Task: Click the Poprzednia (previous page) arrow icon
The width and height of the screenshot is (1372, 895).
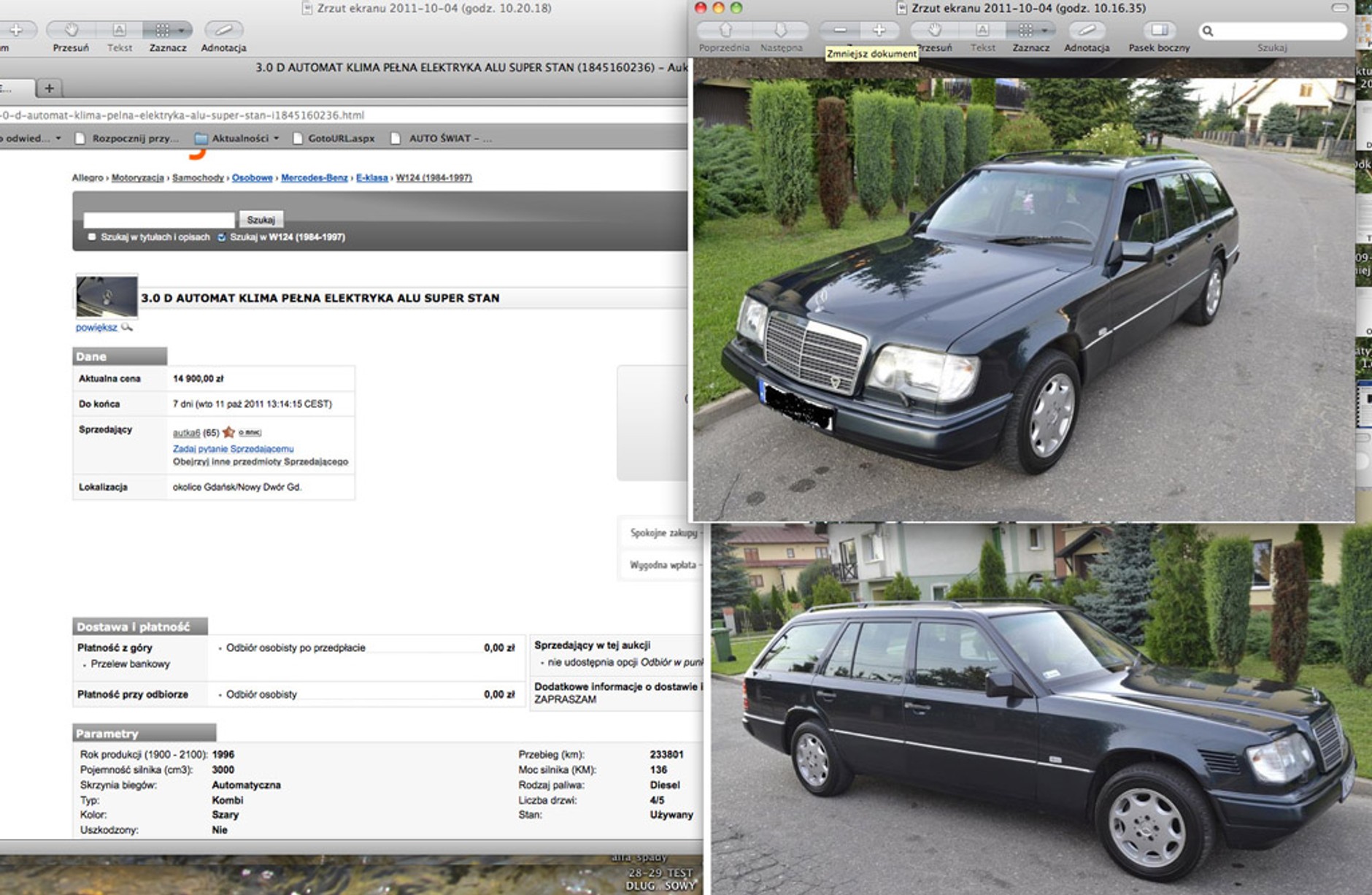Action: point(725,30)
